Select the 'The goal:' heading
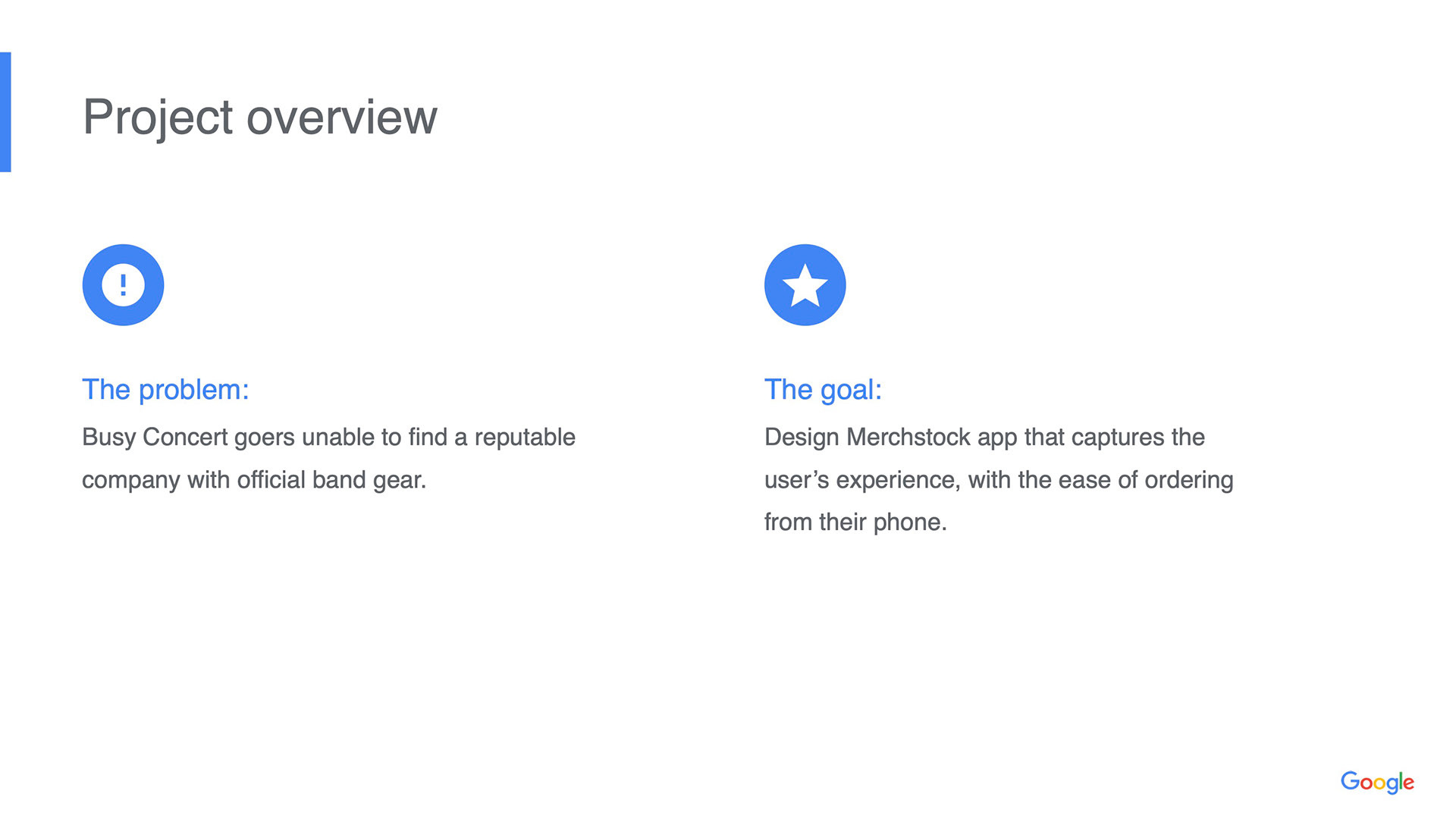The height and width of the screenshot is (819, 1456). (x=823, y=390)
